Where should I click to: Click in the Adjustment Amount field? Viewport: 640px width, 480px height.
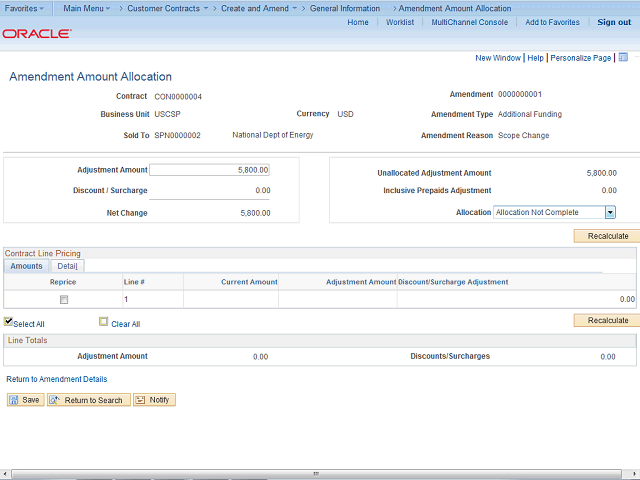tap(209, 170)
